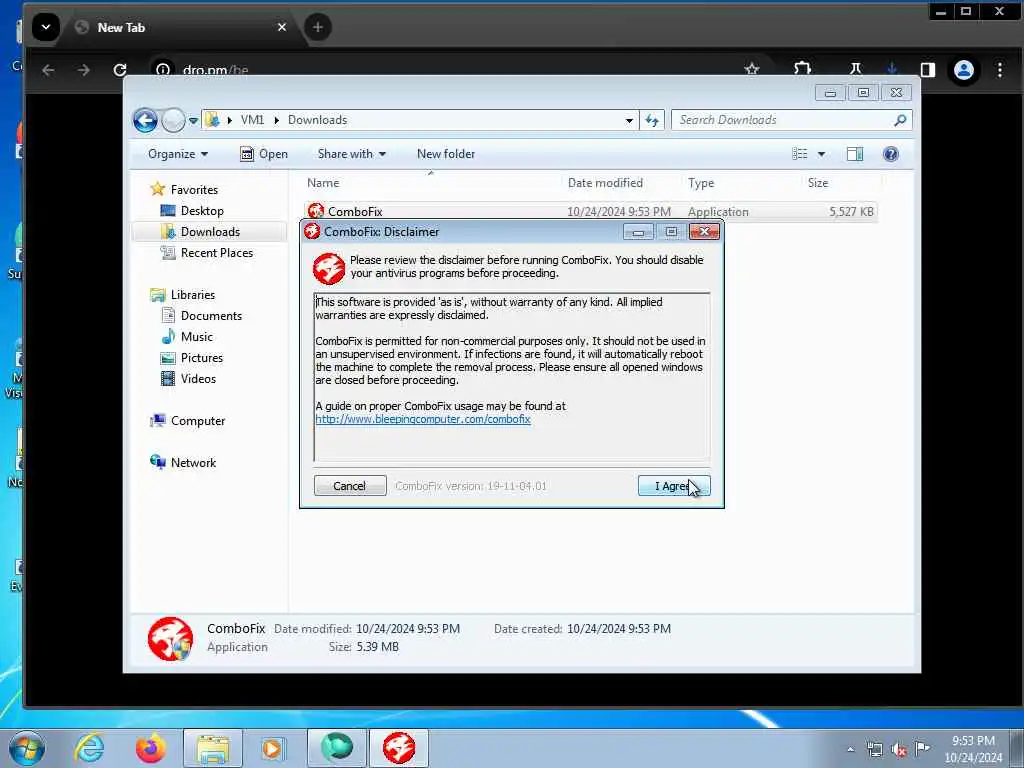Expand the address bar history dropdown

coord(629,120)
